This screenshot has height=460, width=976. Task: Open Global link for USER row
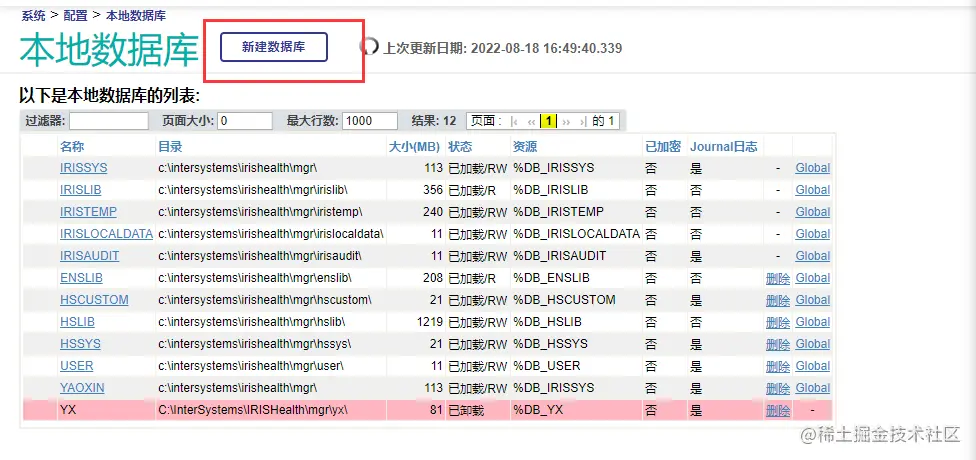point(813,365)
